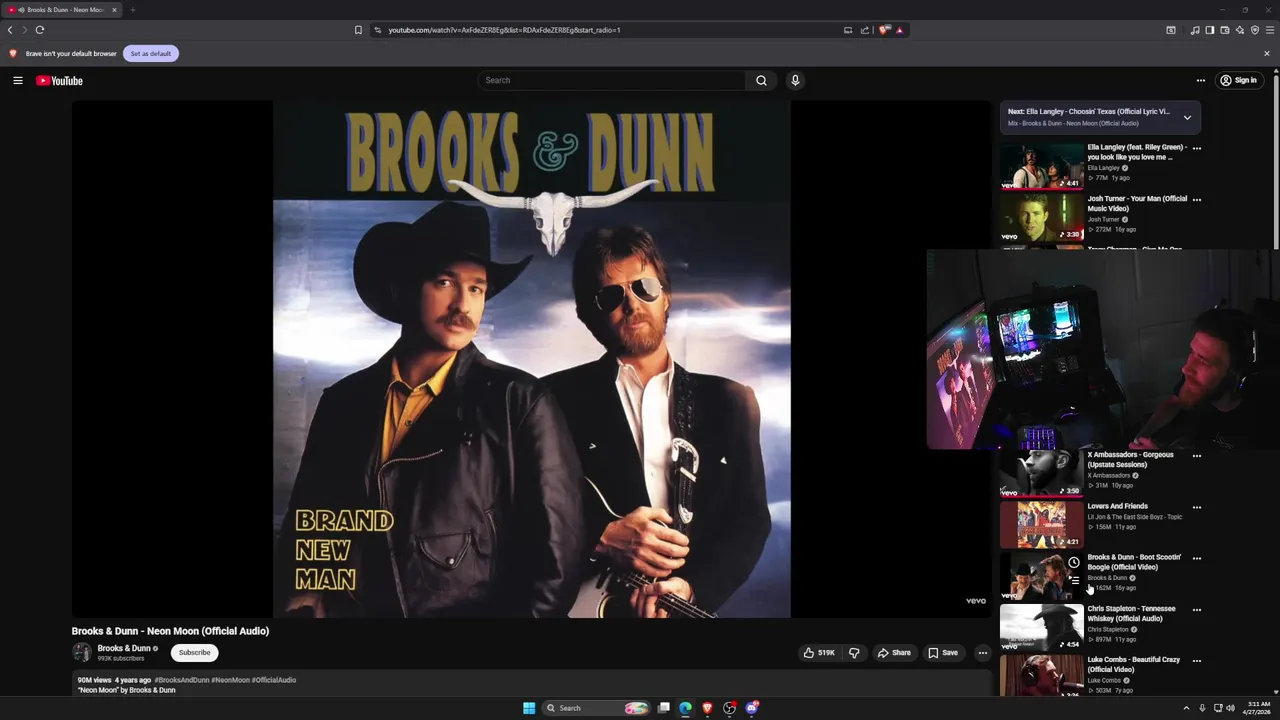Viewport: 1280px width, 720px height.
Task: Expand the Mix playlist panel chevron
Action: (1187, 117)
